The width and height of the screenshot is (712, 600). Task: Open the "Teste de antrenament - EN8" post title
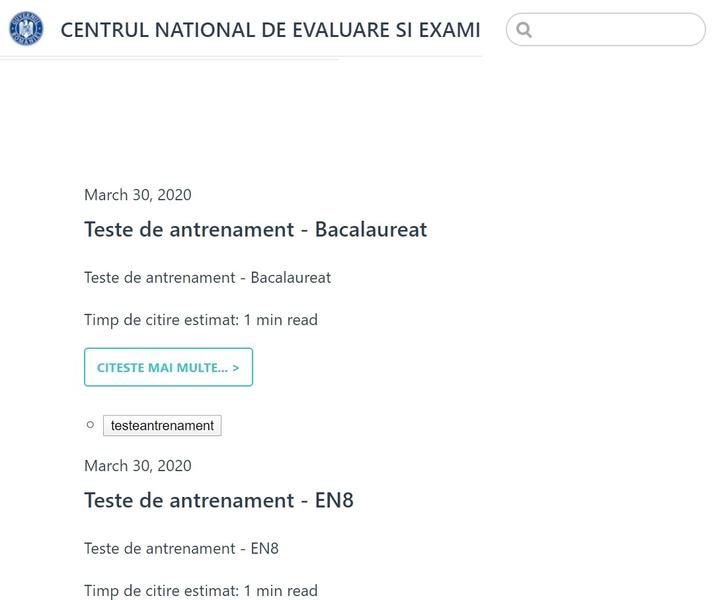[x=218, y=500]
